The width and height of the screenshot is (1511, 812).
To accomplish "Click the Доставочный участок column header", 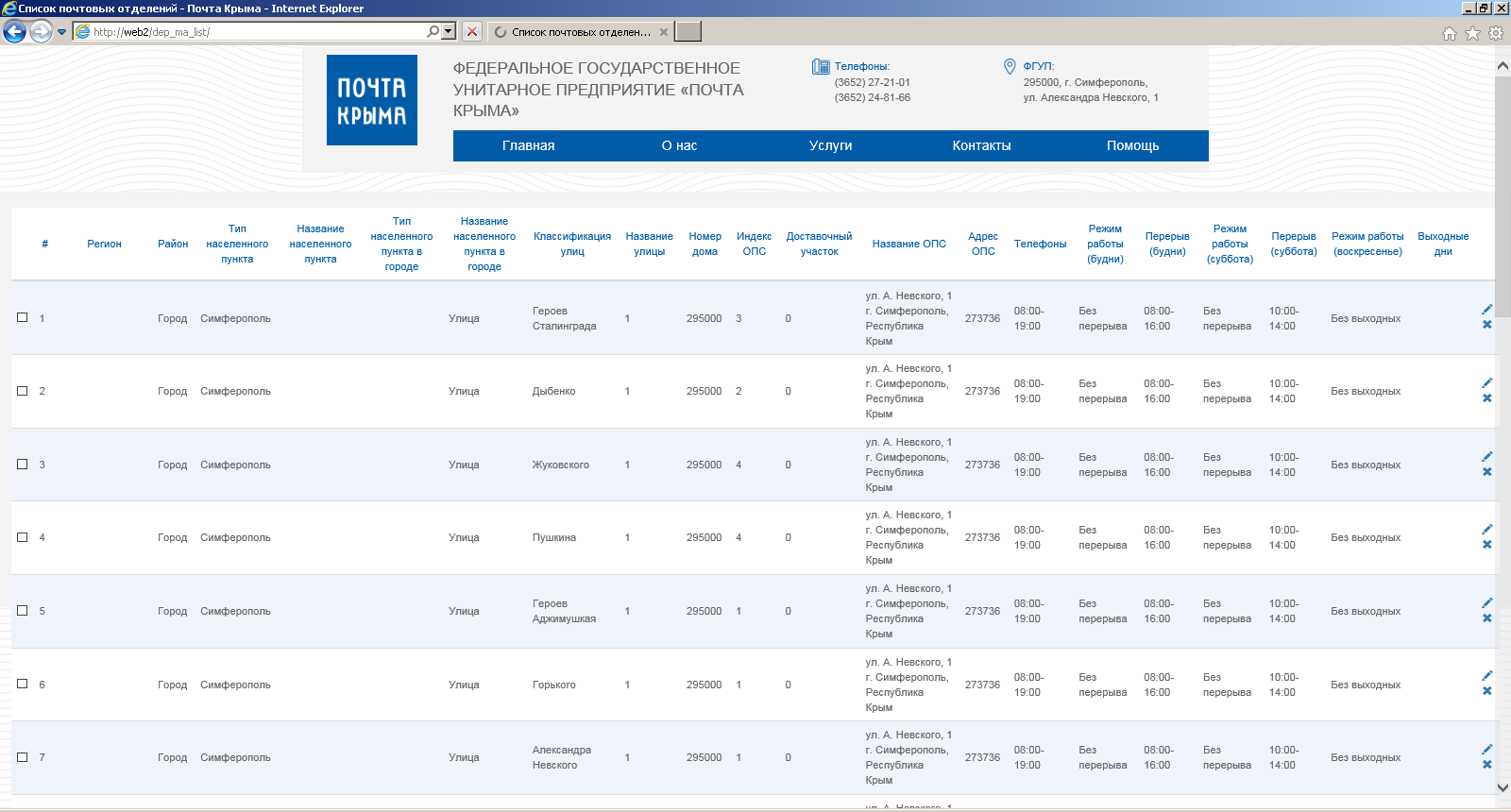I will coord(819,244).
